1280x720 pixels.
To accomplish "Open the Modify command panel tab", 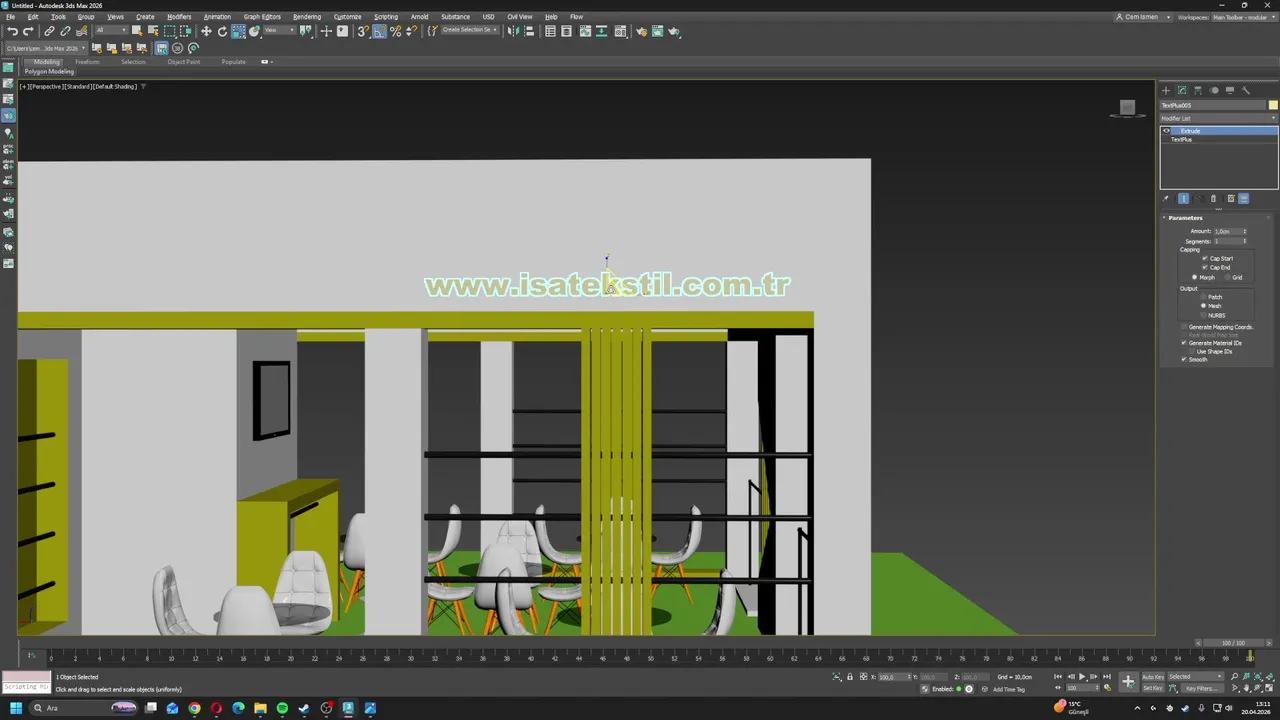I will (x=1182, y=91).
